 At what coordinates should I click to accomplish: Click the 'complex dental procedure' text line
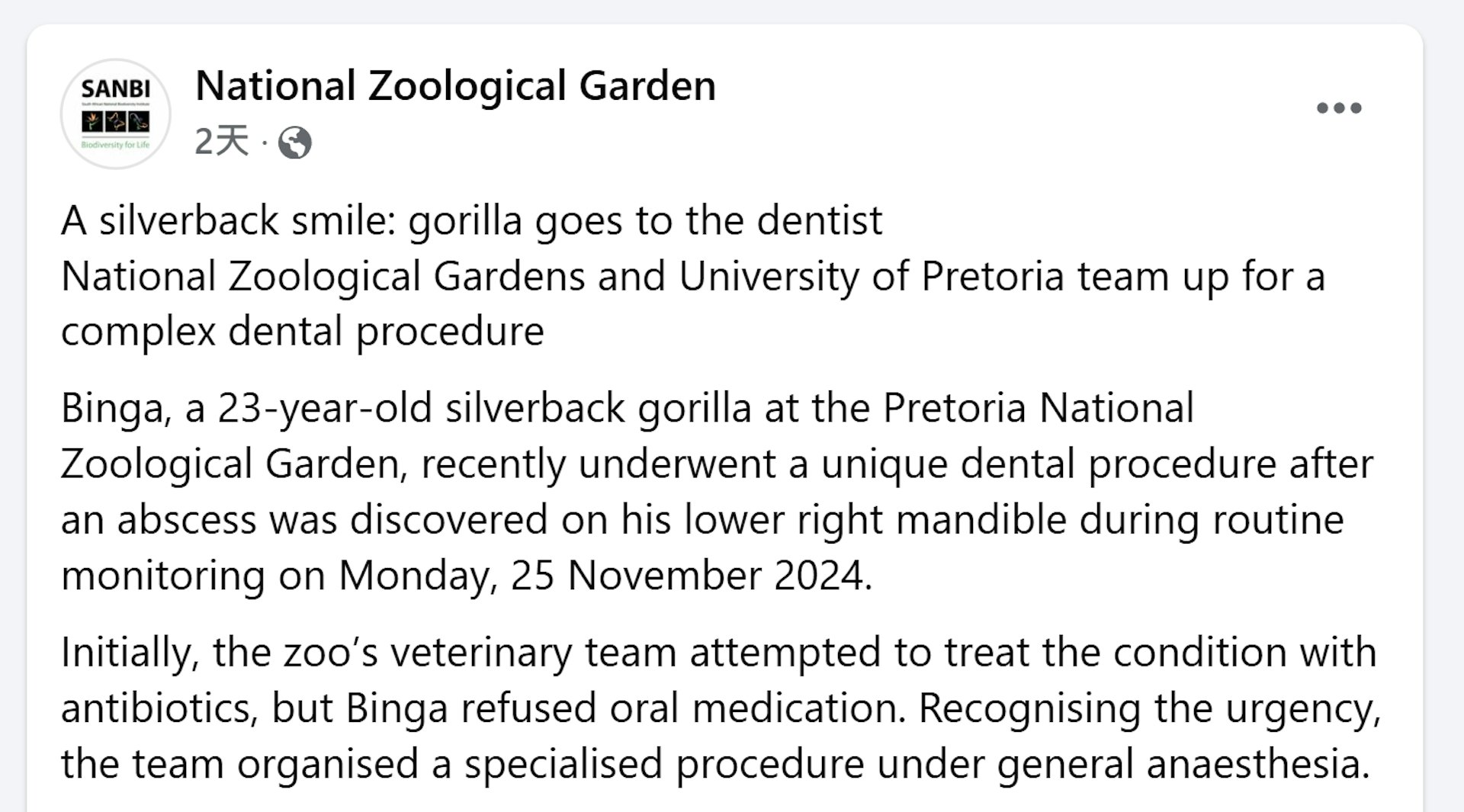303,332
